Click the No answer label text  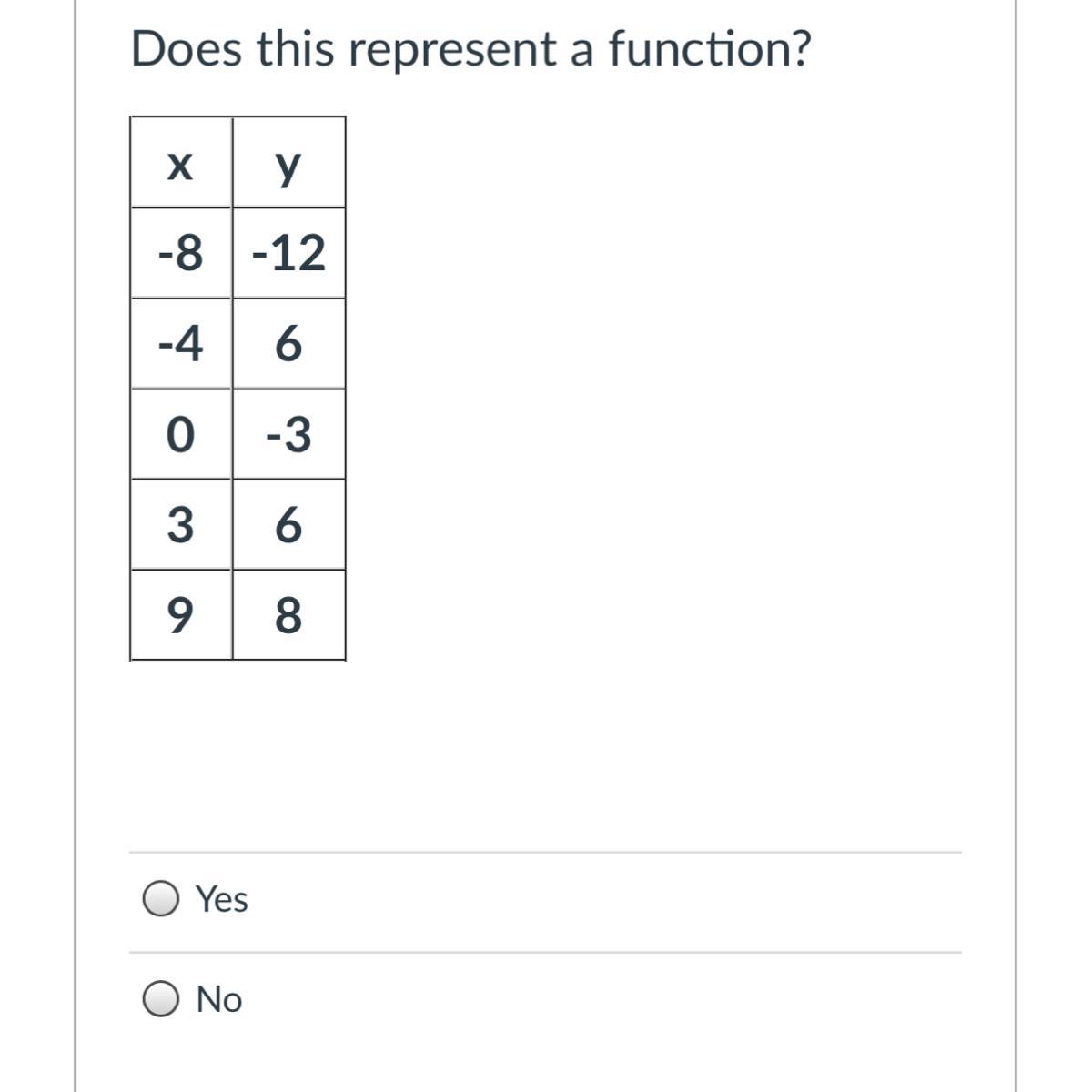pyautogui.click(x=219, y=999)
